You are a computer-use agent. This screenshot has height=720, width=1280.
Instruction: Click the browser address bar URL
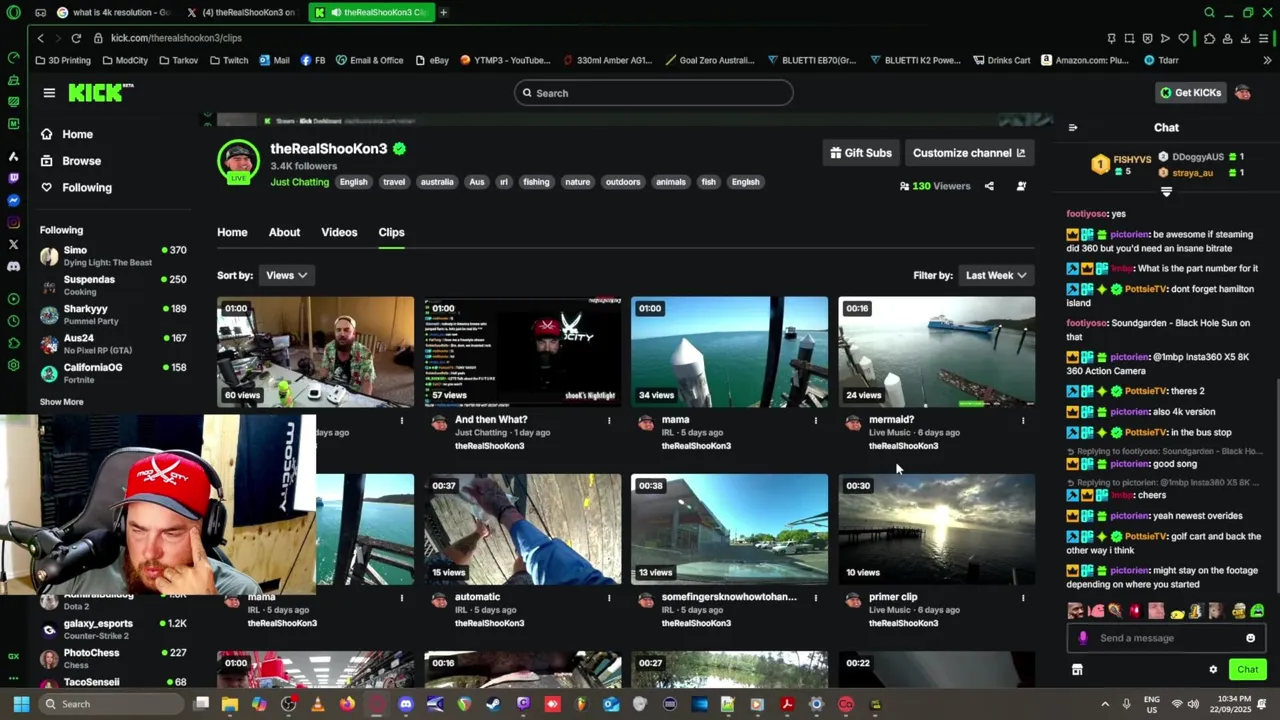(x=176, y=38)
